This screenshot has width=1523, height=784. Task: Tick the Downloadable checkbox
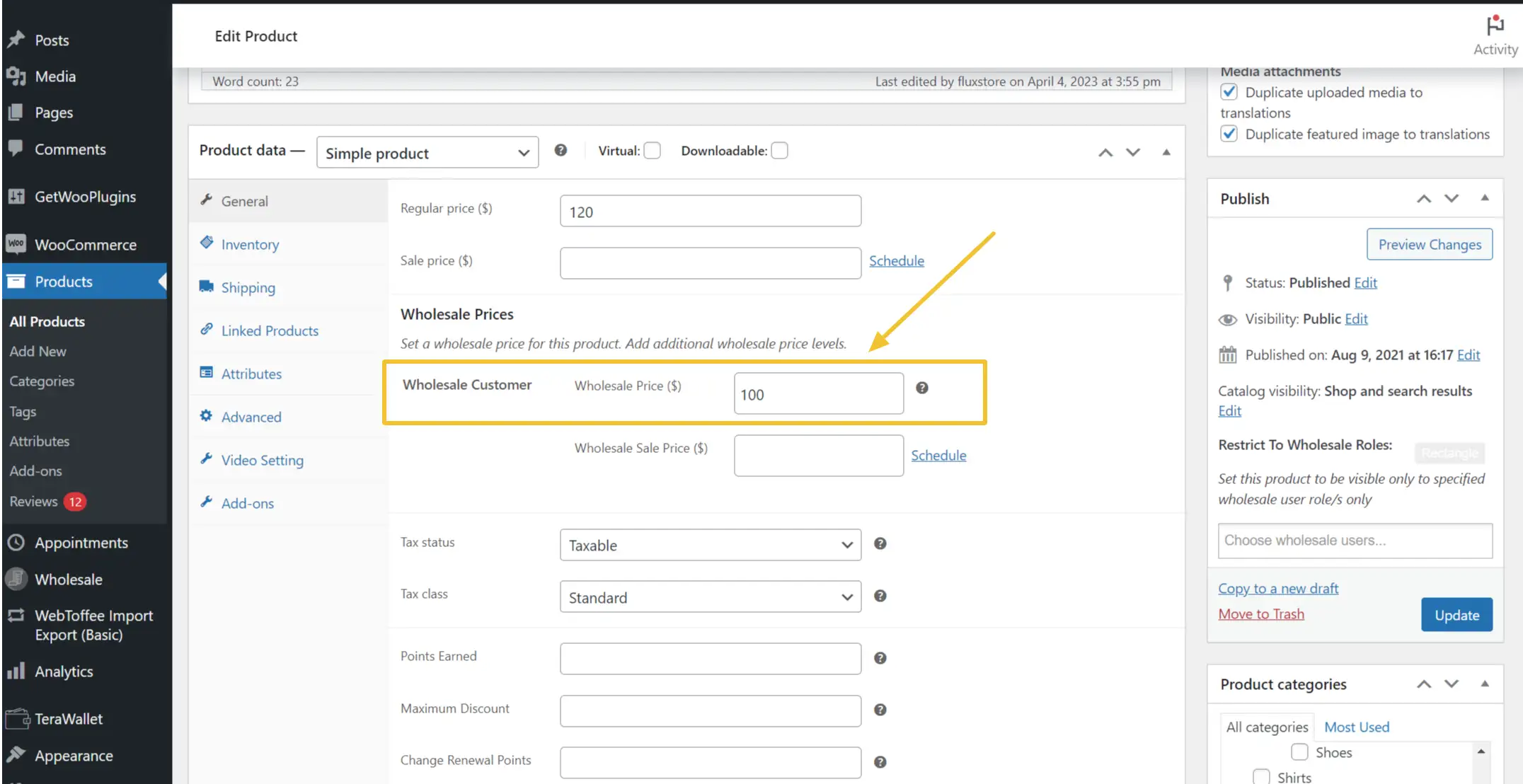click(779, 151)
